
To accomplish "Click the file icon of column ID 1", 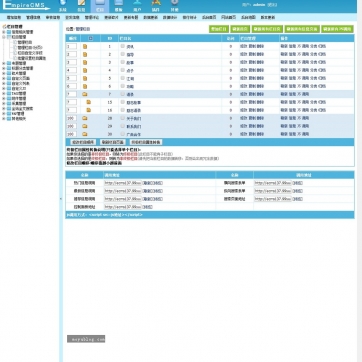I will coord(85,47).
